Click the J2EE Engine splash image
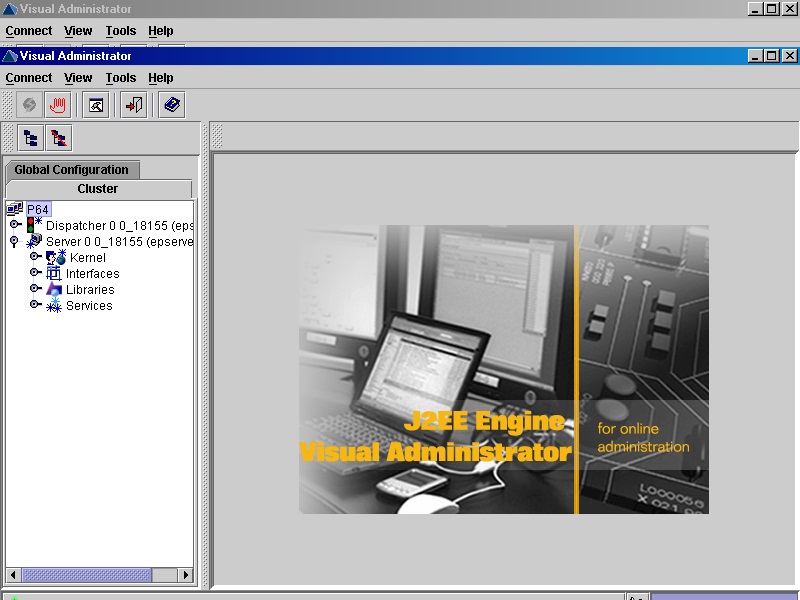This screenshot has width=800, height=600. 504,369
